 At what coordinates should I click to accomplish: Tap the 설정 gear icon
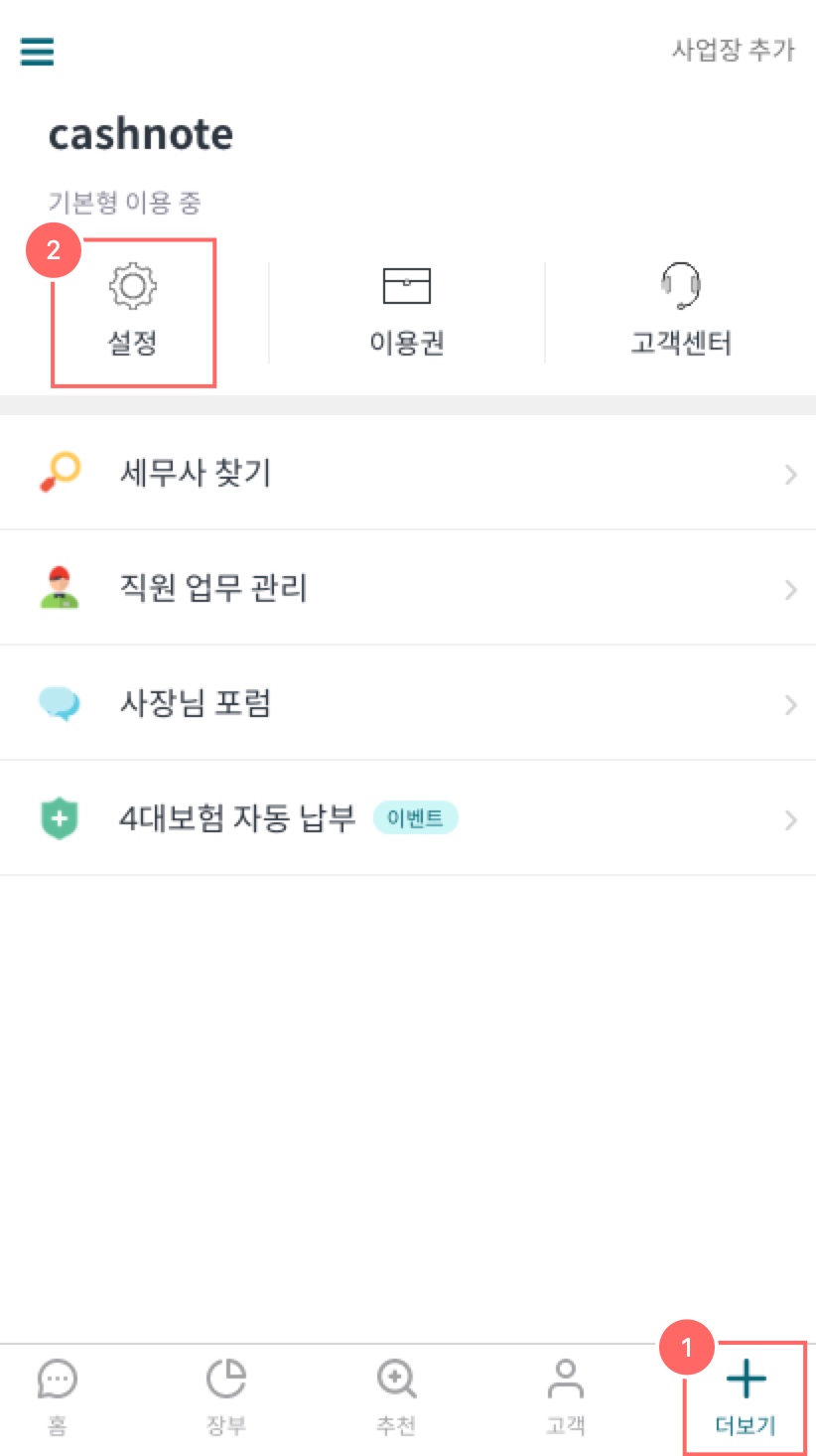click(133, 286)
